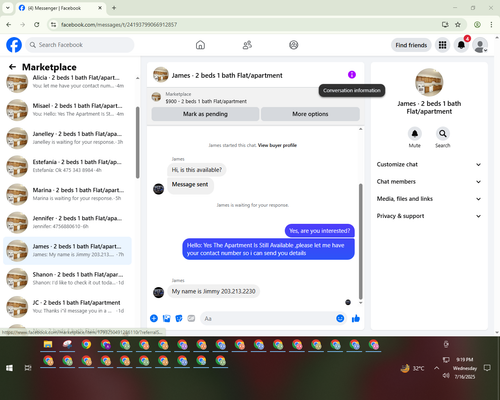Click the Messenger | Facebook browser tab
The height and width of the screenshot is (400, 500).
click(x=61, y=8)
